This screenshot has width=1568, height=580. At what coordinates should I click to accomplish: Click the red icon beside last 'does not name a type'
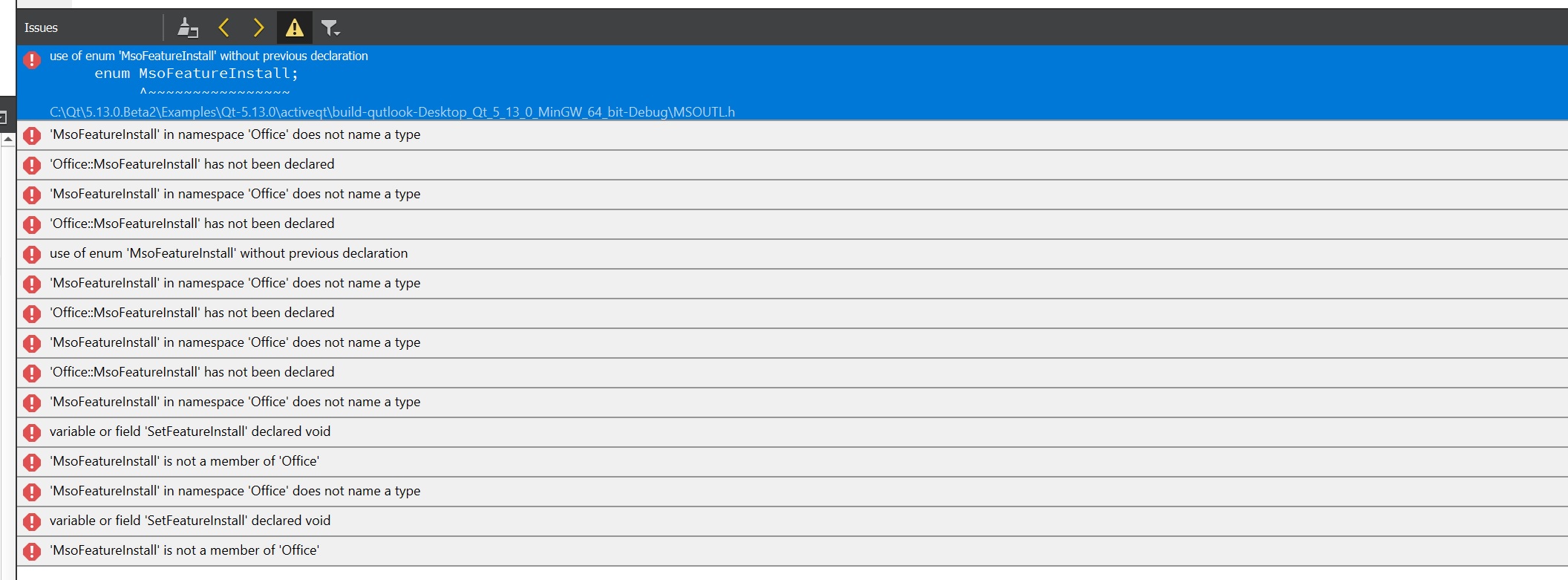pyautogui.click(x=32, y=492)
